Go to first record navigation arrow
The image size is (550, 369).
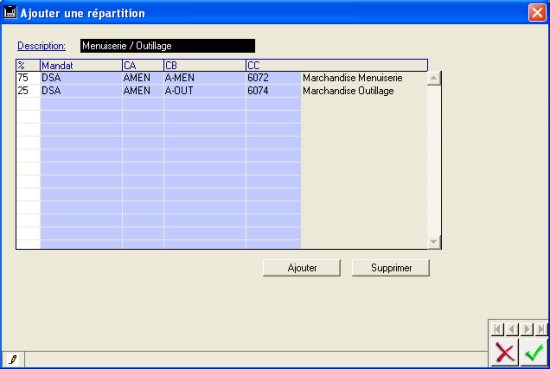497,329
